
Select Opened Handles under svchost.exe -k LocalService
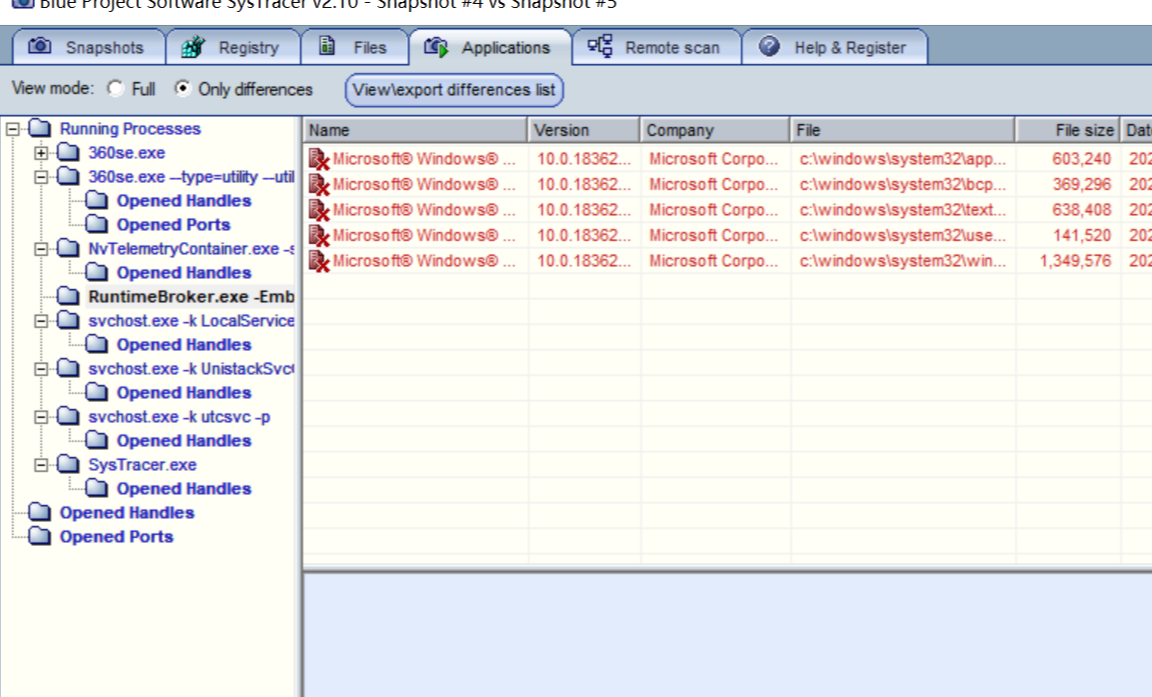(x=184, y=344)
